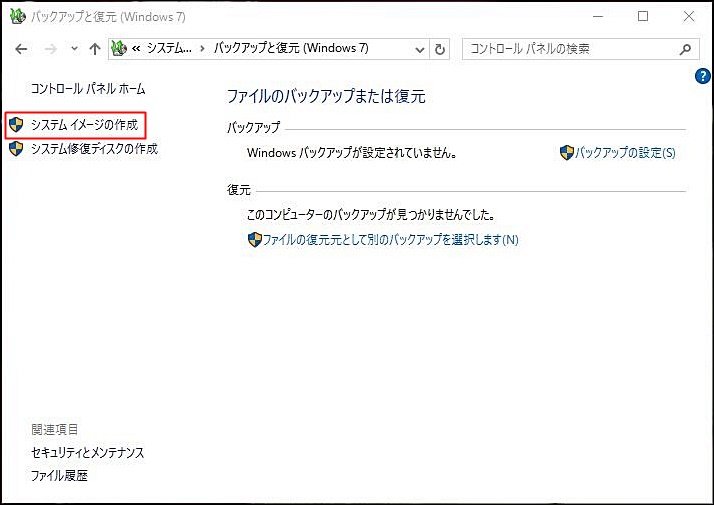Maximize the バックアップと復元 window

tap(643, 16)
